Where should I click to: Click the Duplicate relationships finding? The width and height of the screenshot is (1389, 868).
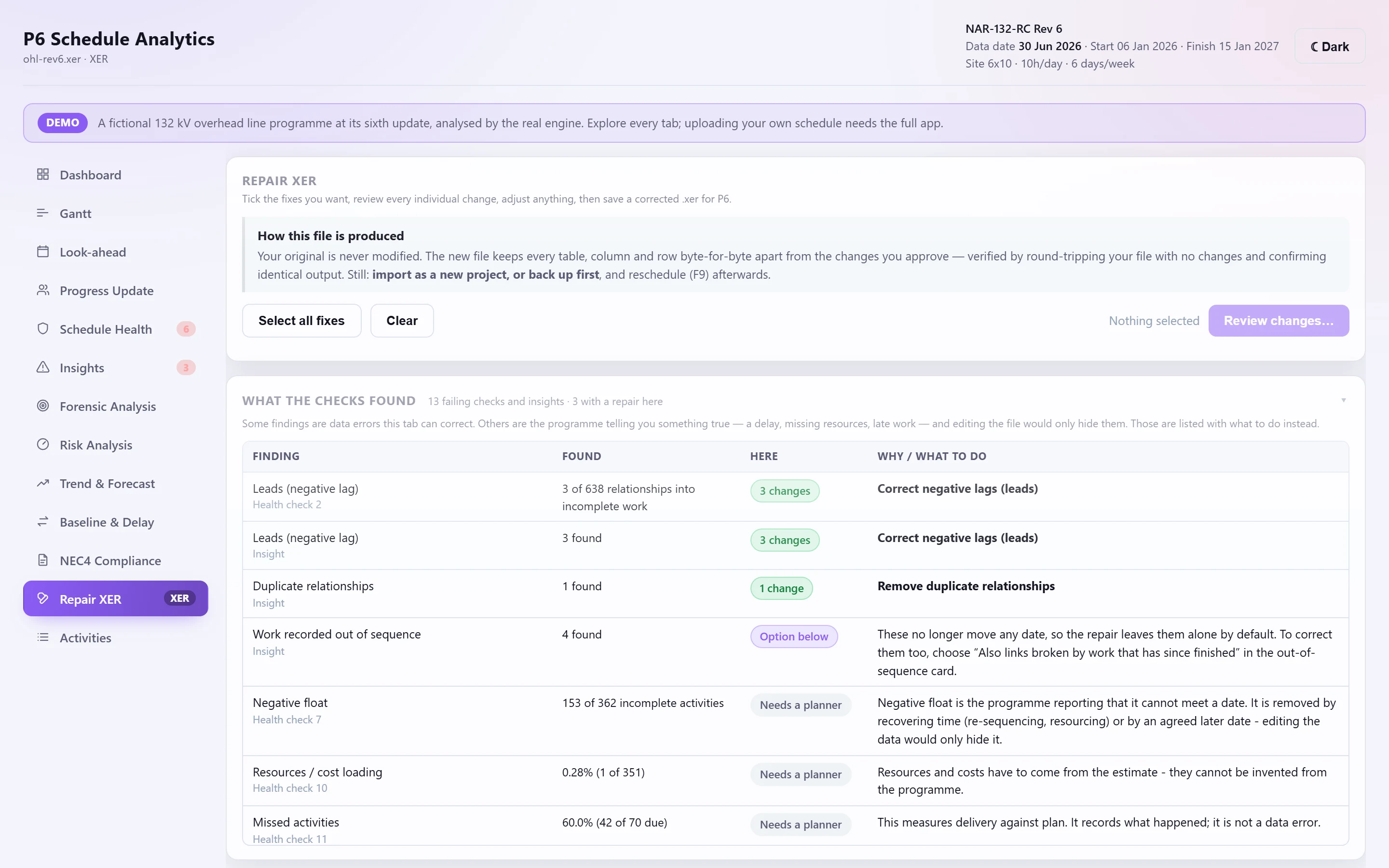tap(313, 585)
